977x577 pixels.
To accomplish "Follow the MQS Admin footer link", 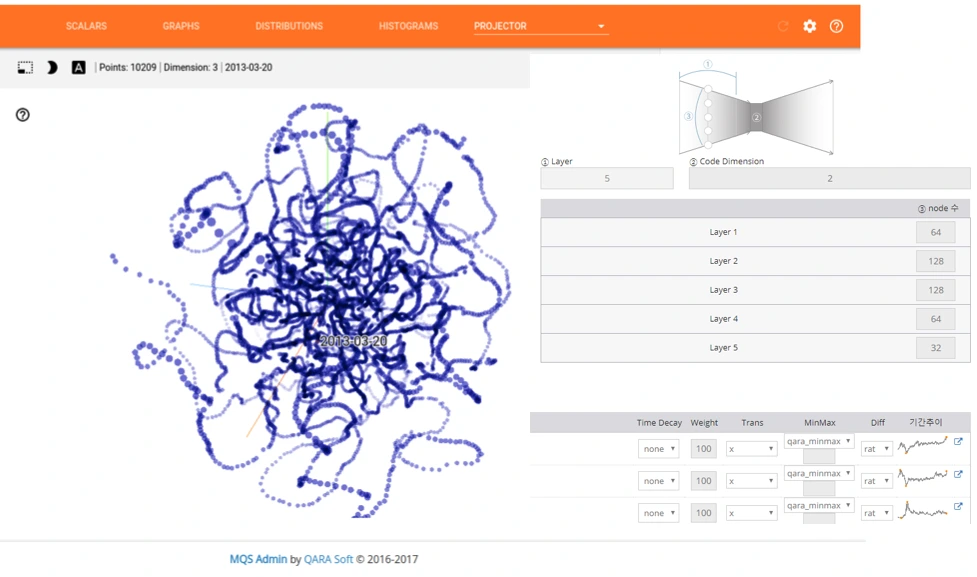I will [258, 560].
